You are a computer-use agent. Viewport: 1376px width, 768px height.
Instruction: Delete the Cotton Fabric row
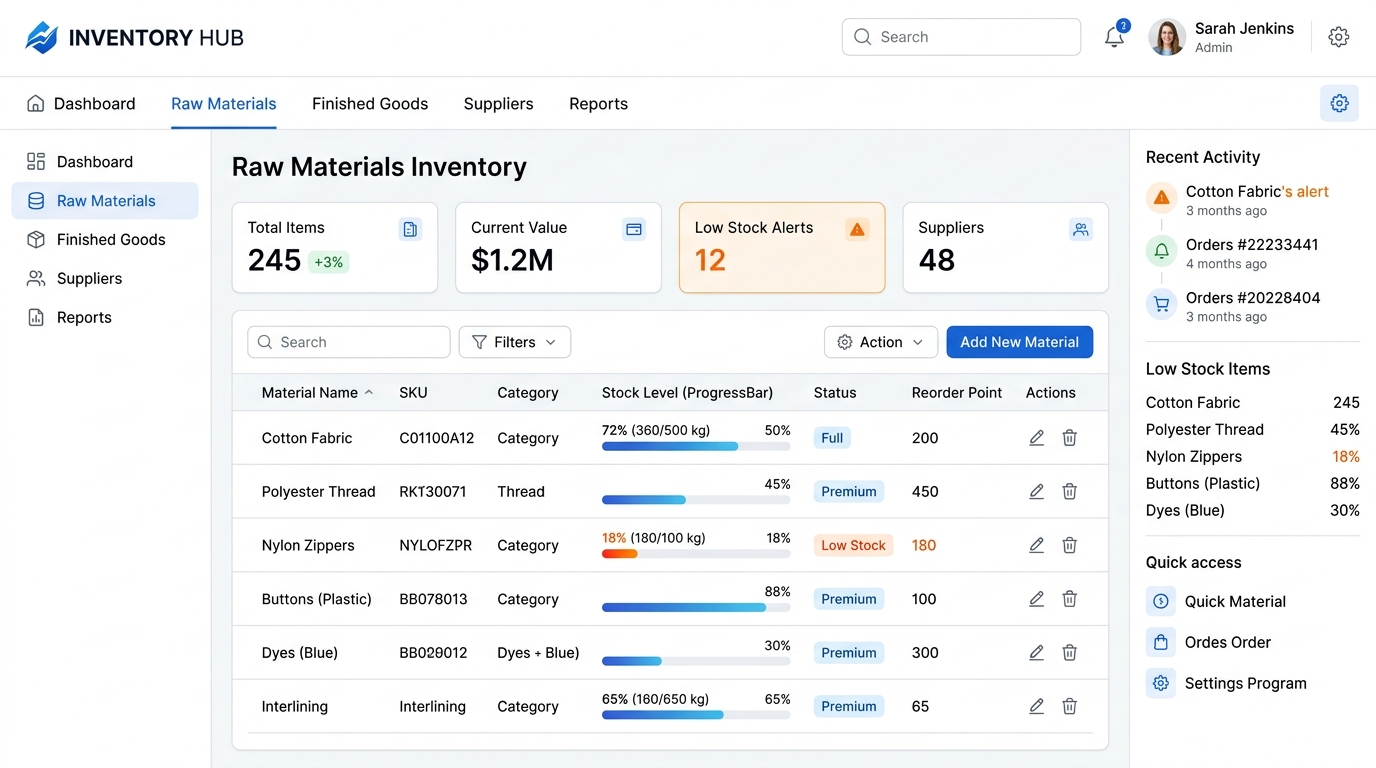1069,438
